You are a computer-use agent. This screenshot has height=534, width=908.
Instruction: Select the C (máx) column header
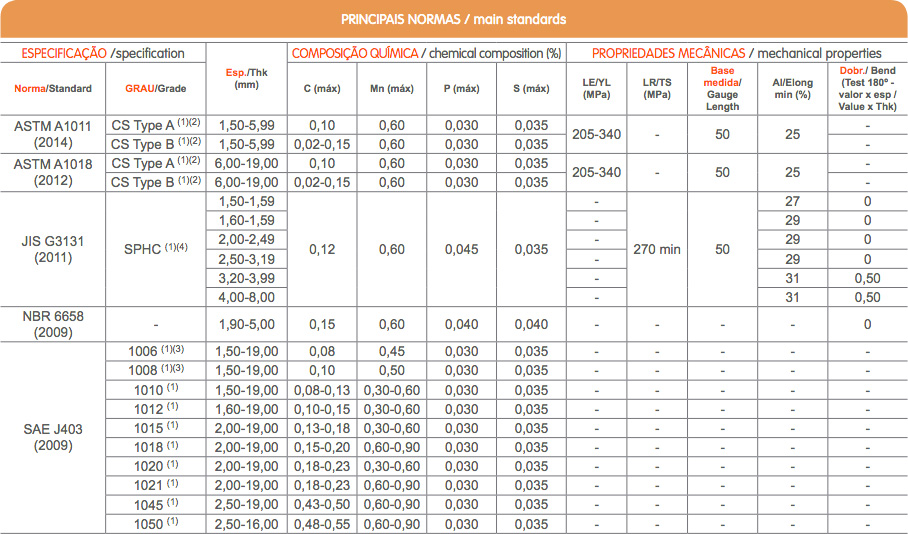322,89
